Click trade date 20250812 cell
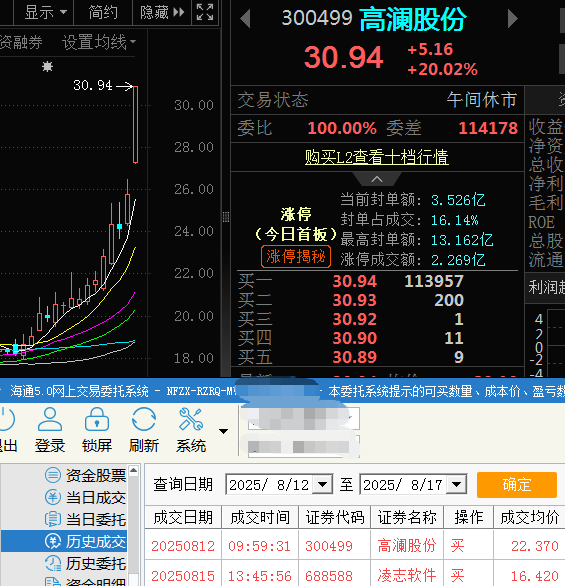 [183, 546]
